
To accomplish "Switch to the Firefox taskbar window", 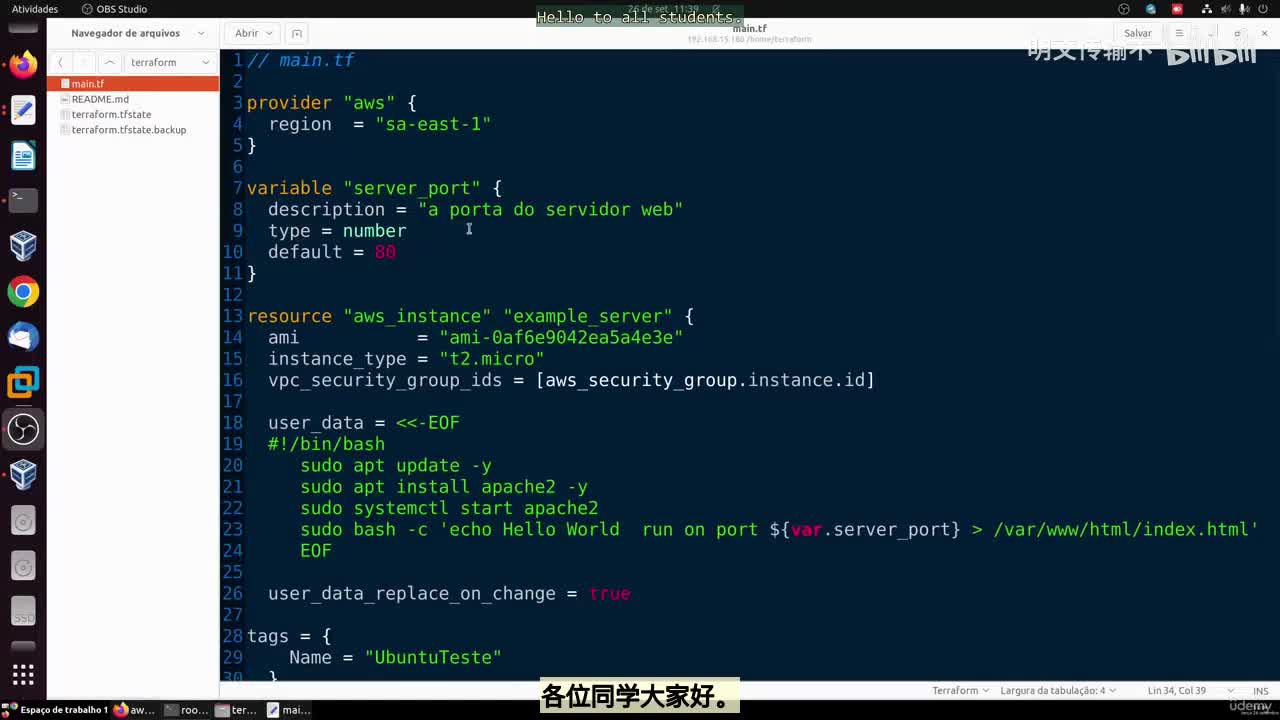I will point(134,710).
